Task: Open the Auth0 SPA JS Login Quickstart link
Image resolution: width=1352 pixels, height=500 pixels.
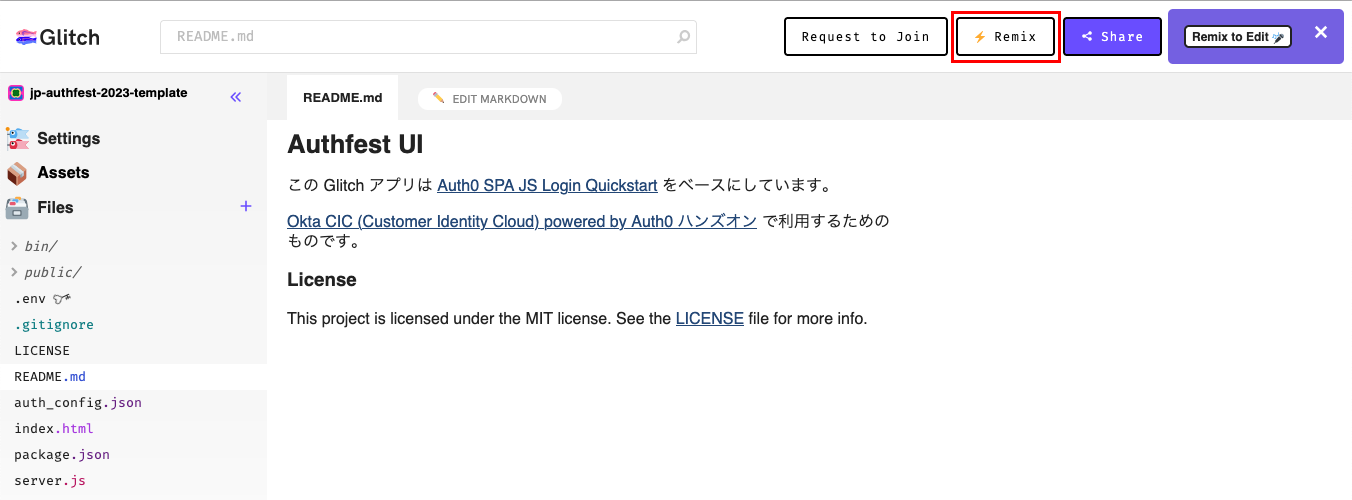Action: pos(547,185)
